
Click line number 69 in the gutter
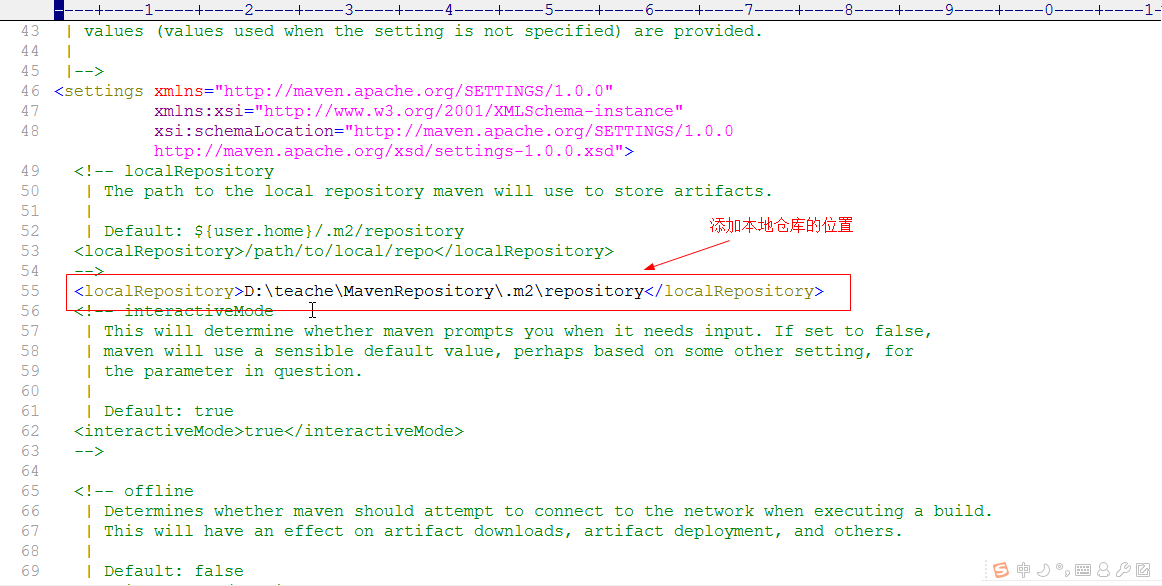(30, 571)
